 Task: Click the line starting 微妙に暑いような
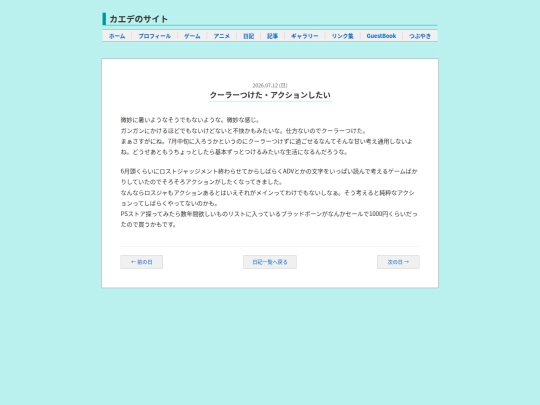pyautogui.click(x=190, y=120)
